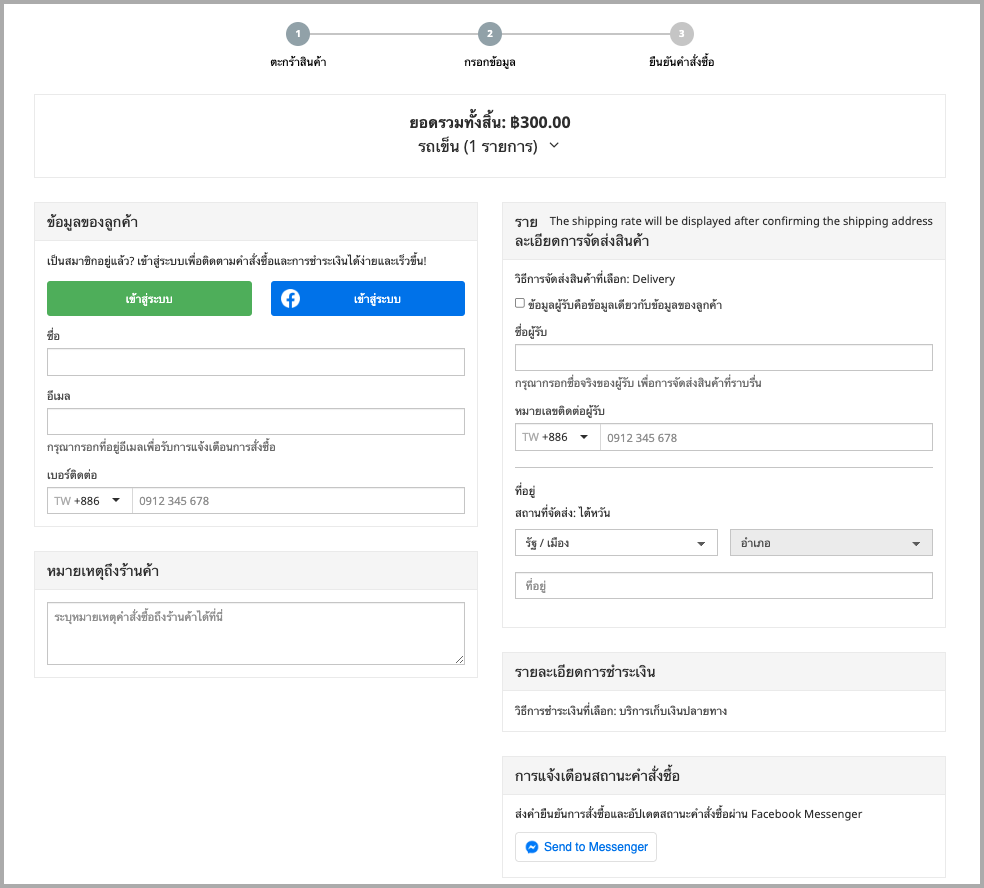
Task: Focus the customer name (ชื่อ) input field
Action: click(256, 362)
